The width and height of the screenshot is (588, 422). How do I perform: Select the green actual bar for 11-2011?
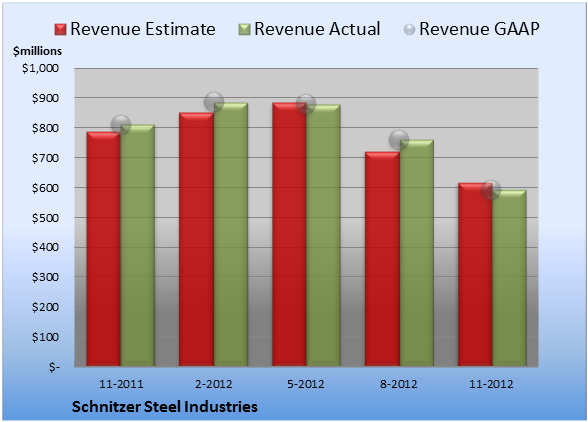point(137,245)
